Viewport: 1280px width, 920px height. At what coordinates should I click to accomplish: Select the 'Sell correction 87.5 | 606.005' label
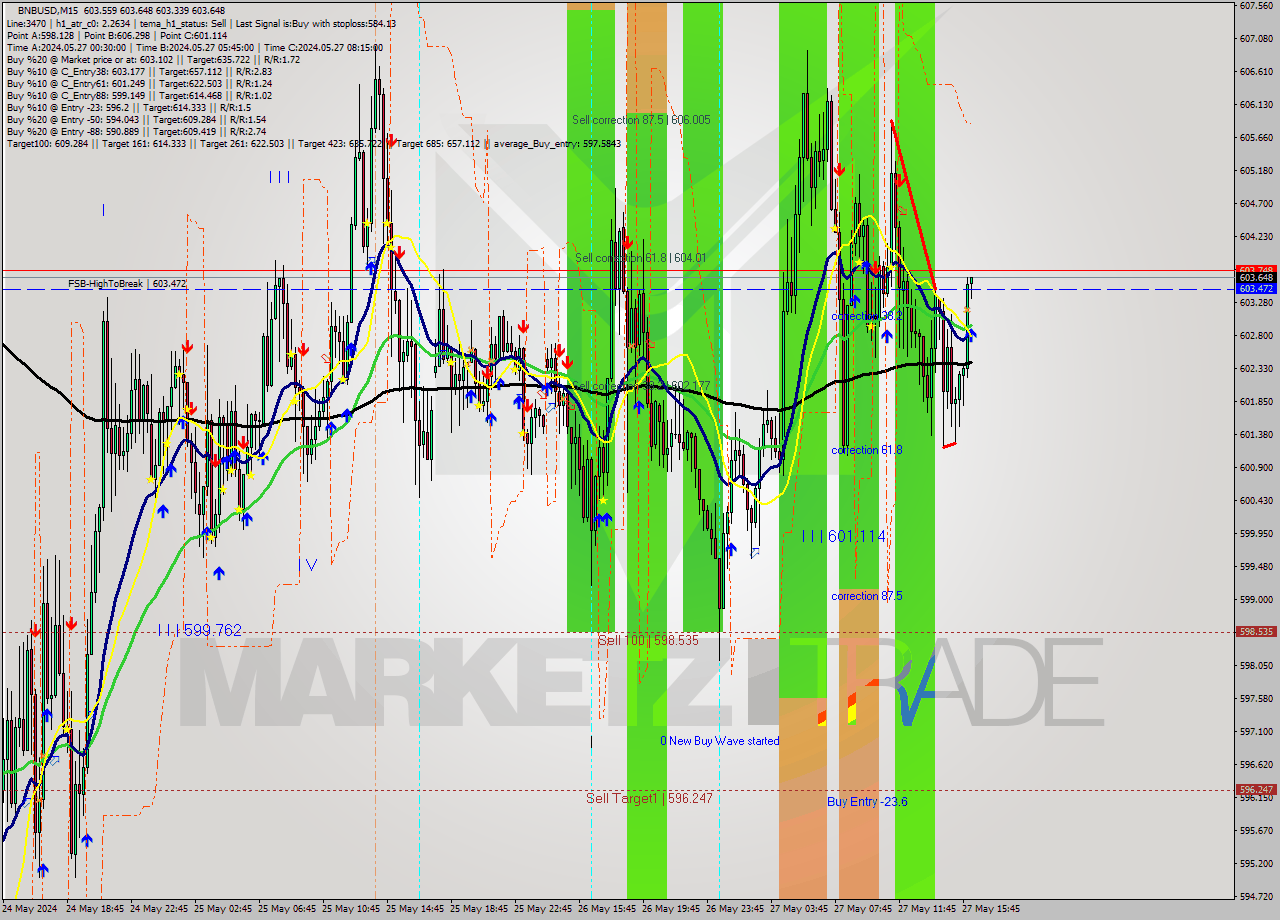(641, 119)
